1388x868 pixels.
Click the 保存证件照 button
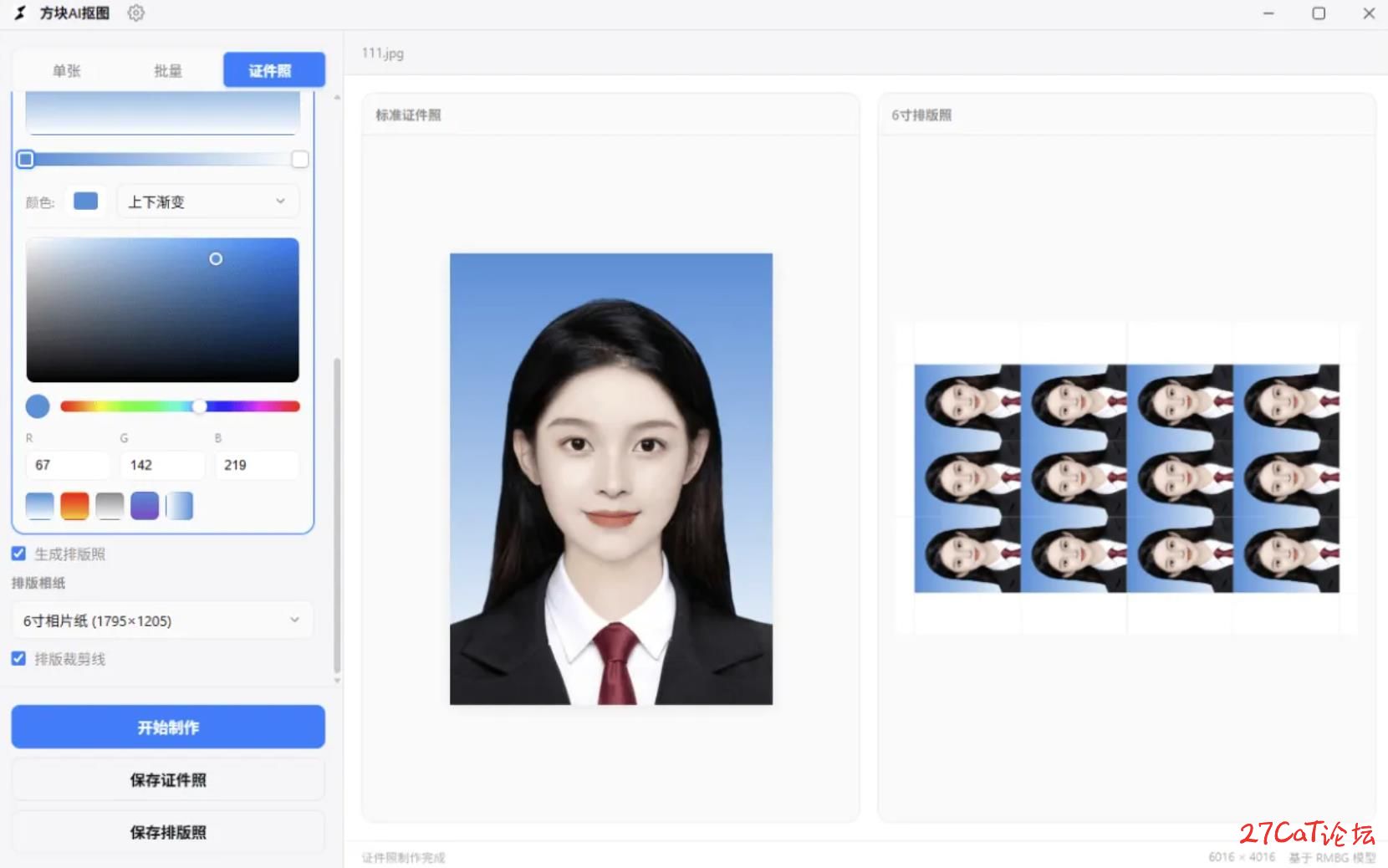168,780
